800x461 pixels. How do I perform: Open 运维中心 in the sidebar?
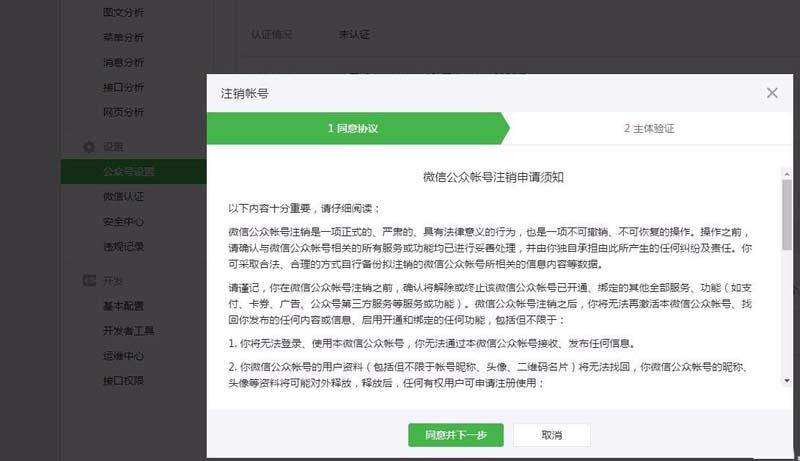123,356
